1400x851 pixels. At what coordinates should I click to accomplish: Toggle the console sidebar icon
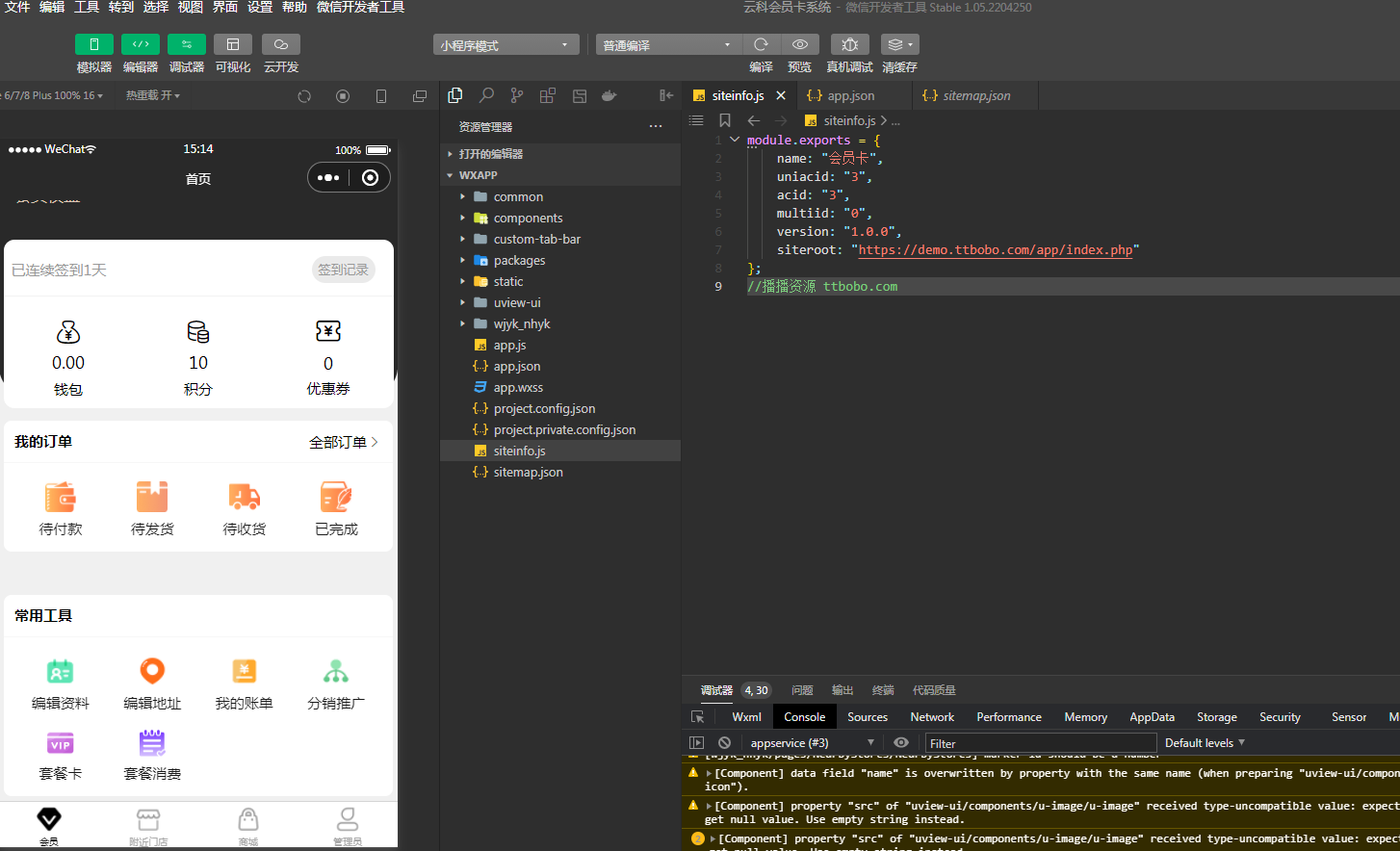coord(697,743)
